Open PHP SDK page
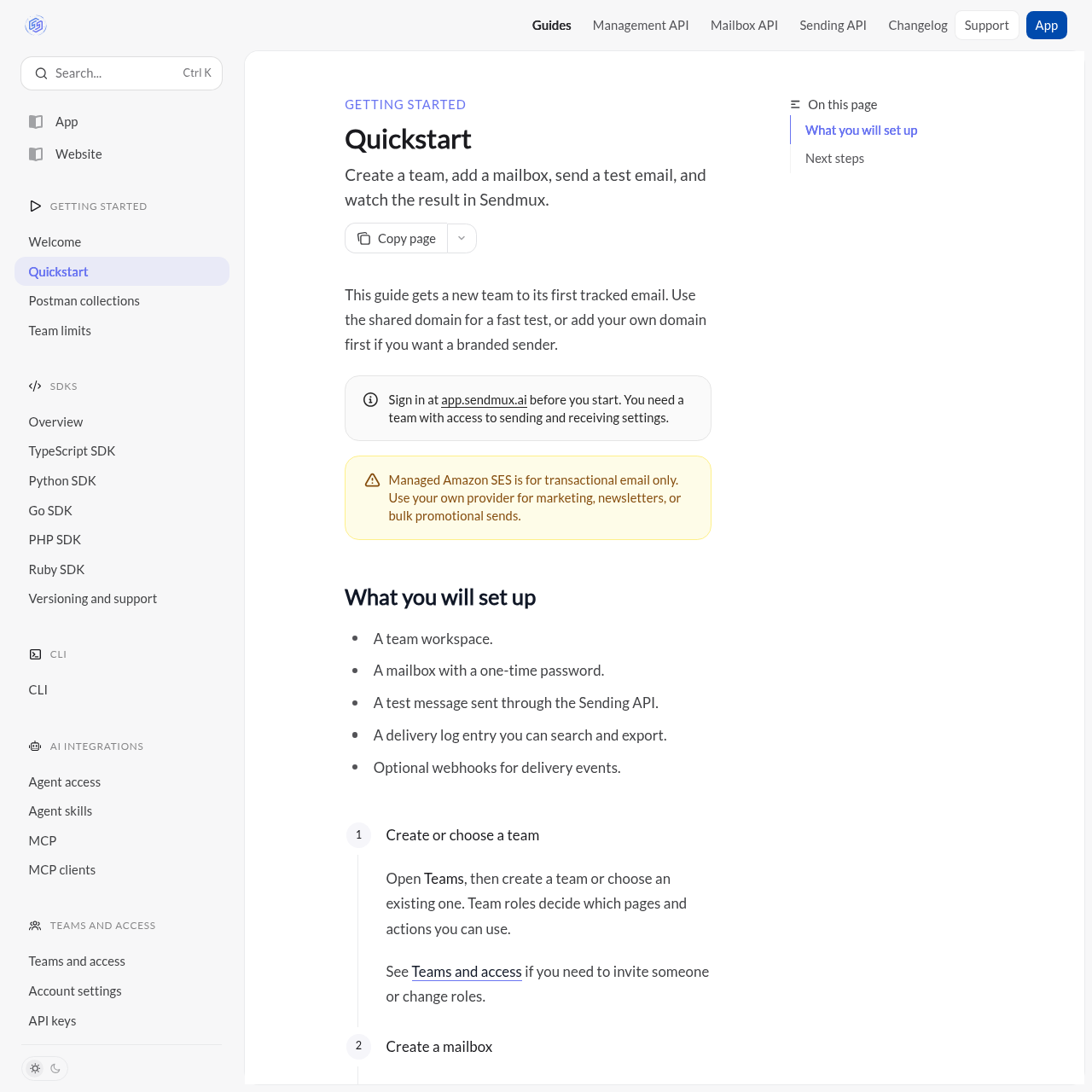Viewport: 1092px width, 1092px height. tap(122, 540)
